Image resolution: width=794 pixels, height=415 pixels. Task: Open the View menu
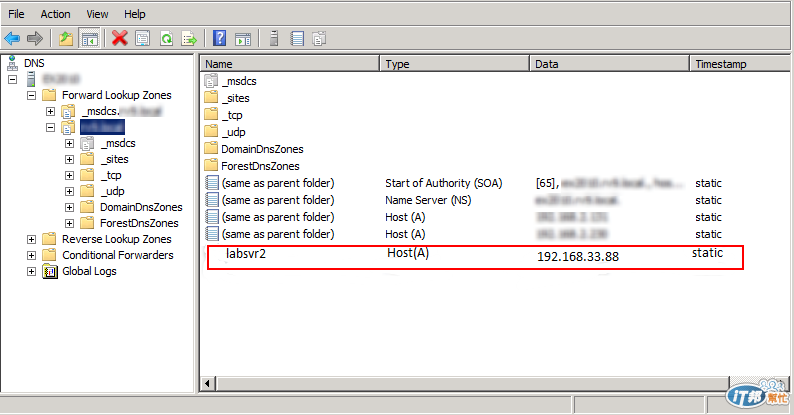[x=97, y=14]
